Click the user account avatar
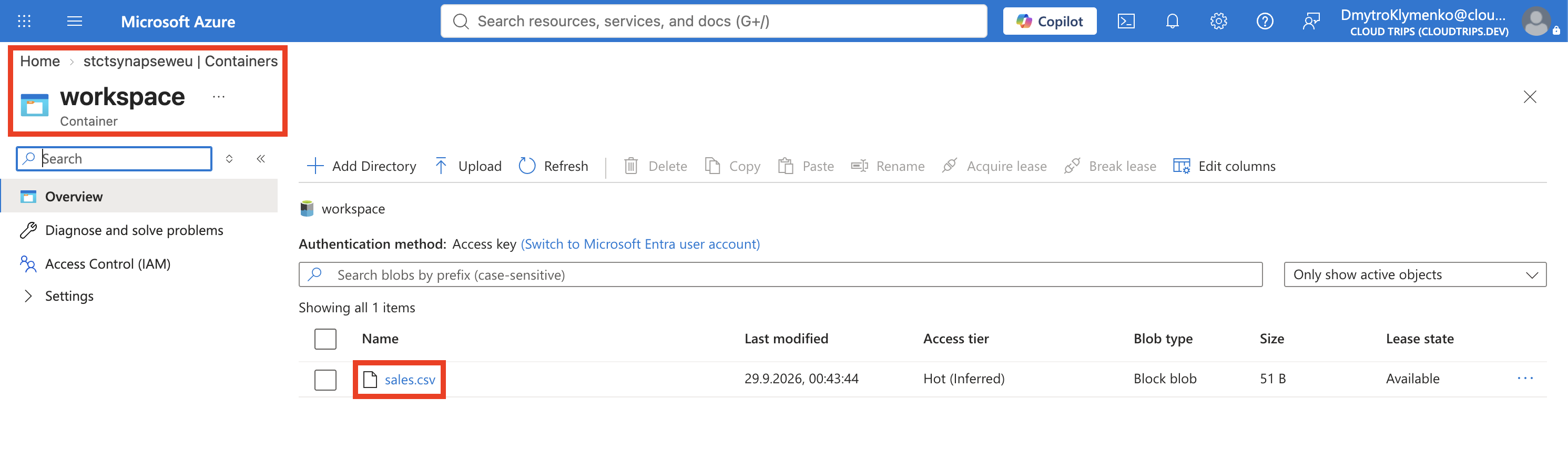This screenshot has width=1568, height=449. tap(1536, 22)
